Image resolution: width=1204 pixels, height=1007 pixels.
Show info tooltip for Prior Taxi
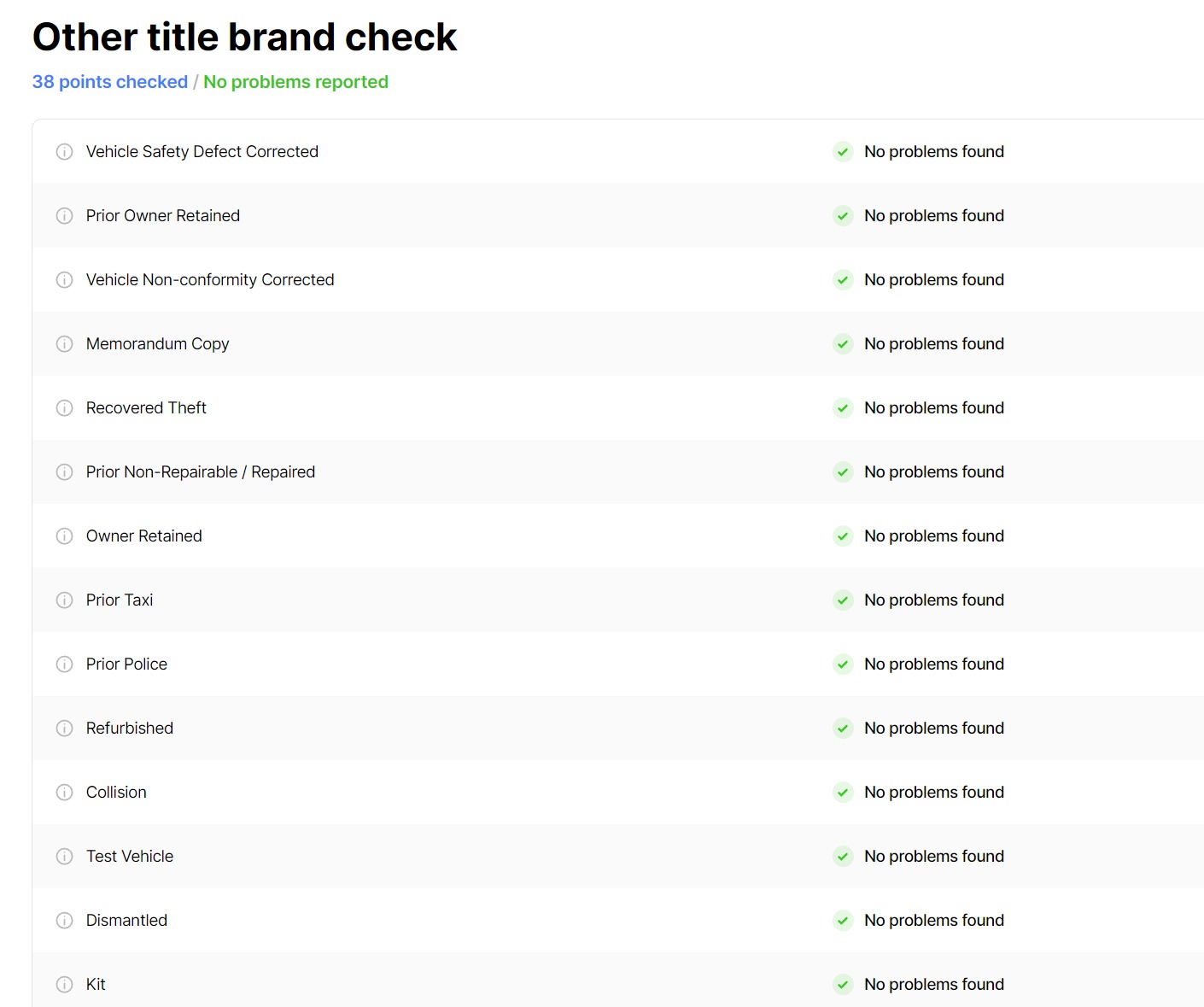pyautogui.click(x=64, y=600)
